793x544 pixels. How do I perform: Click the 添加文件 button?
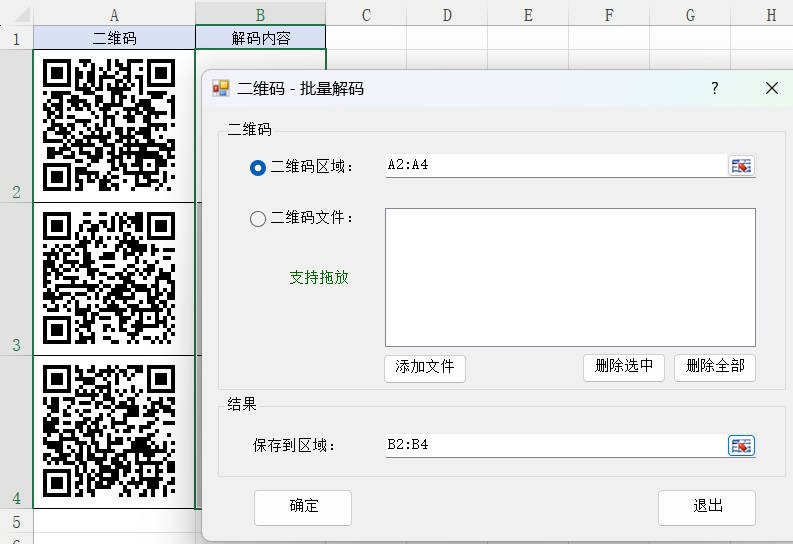[425, 367]
